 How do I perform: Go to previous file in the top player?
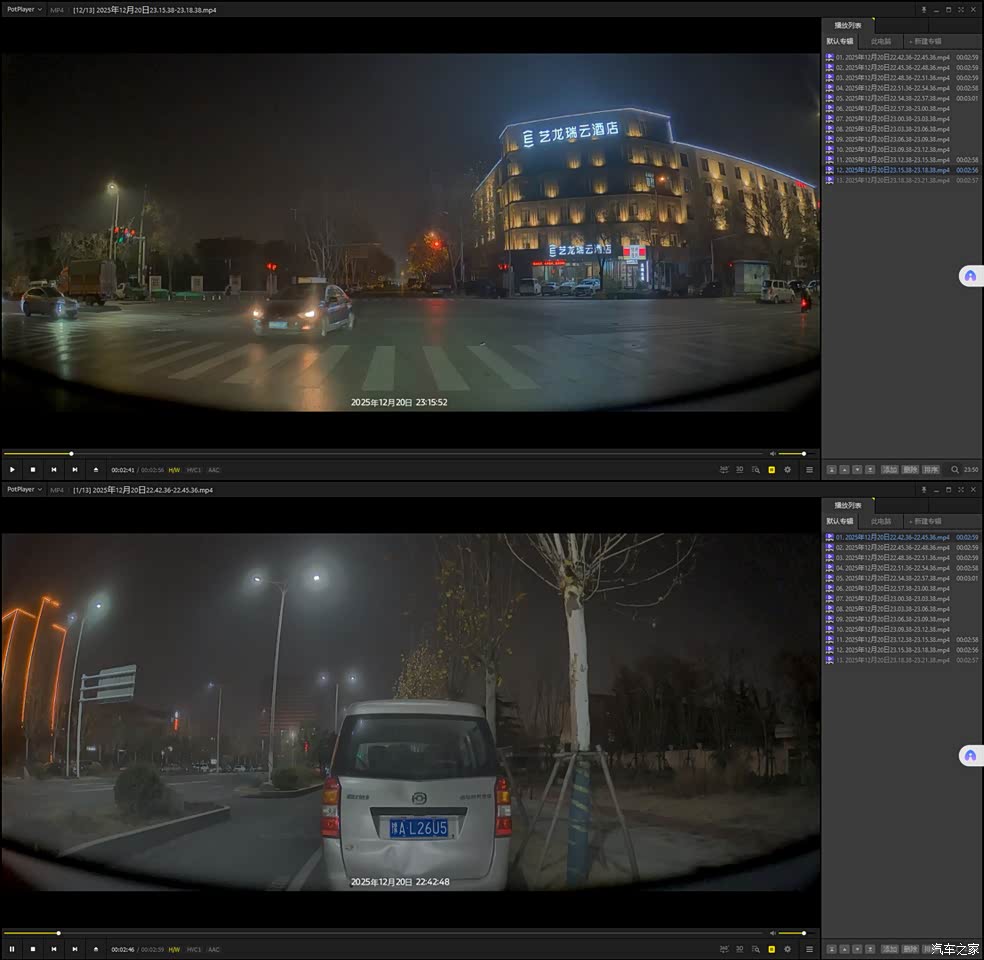click(x=54, y=469)
